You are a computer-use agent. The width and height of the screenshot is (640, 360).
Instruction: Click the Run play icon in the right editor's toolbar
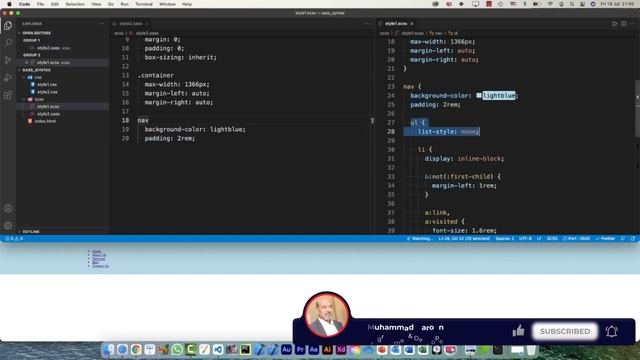coord(615,24)
